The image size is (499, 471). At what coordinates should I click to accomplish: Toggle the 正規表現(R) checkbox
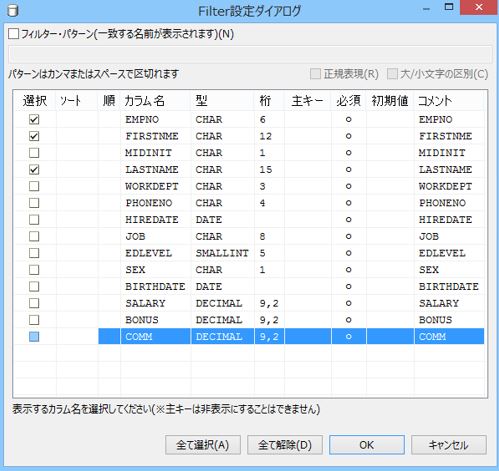tap(315, 74)
